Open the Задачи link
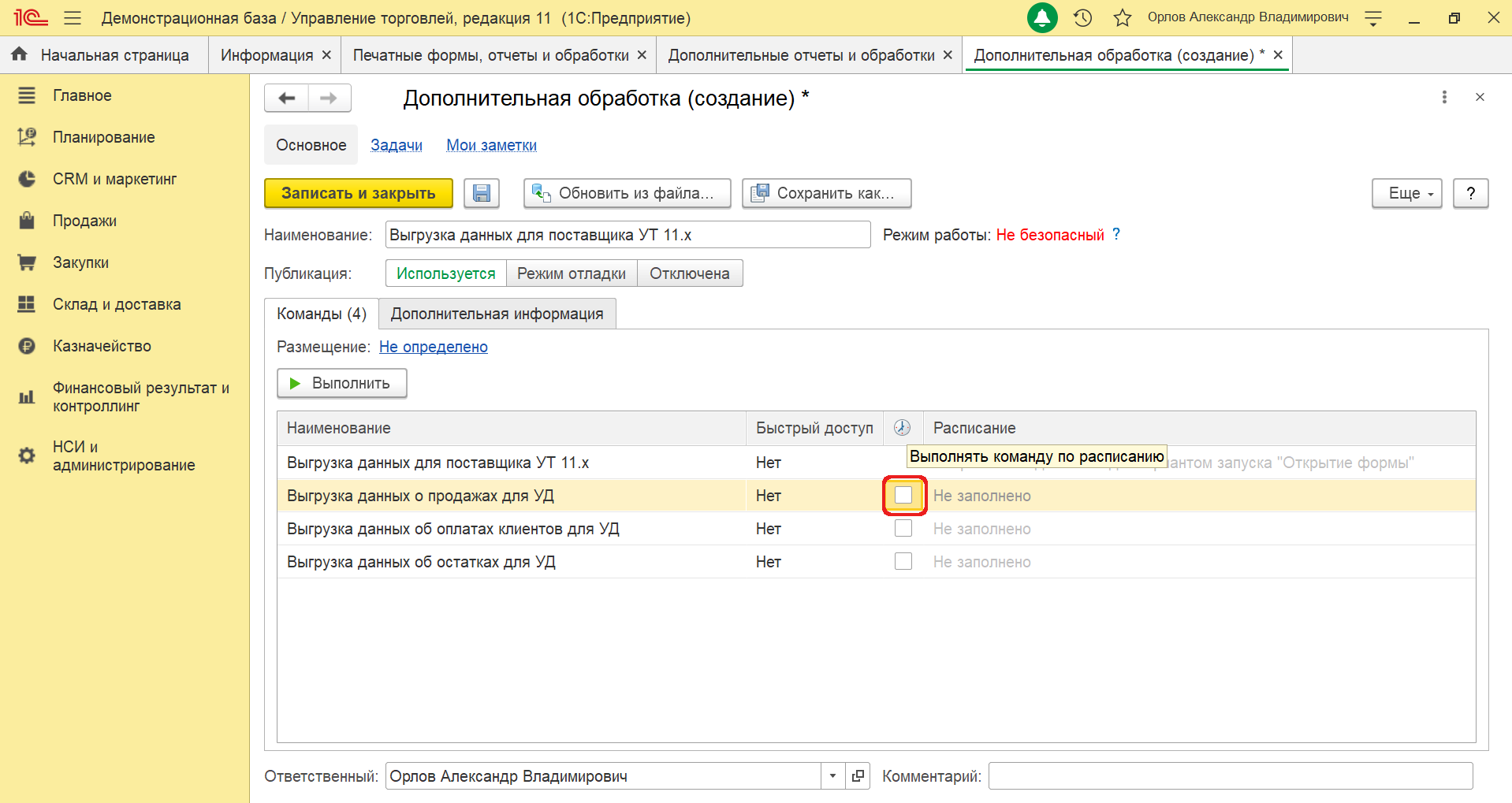The width and height of the screenshot is (1512, 803). point(397,145)
